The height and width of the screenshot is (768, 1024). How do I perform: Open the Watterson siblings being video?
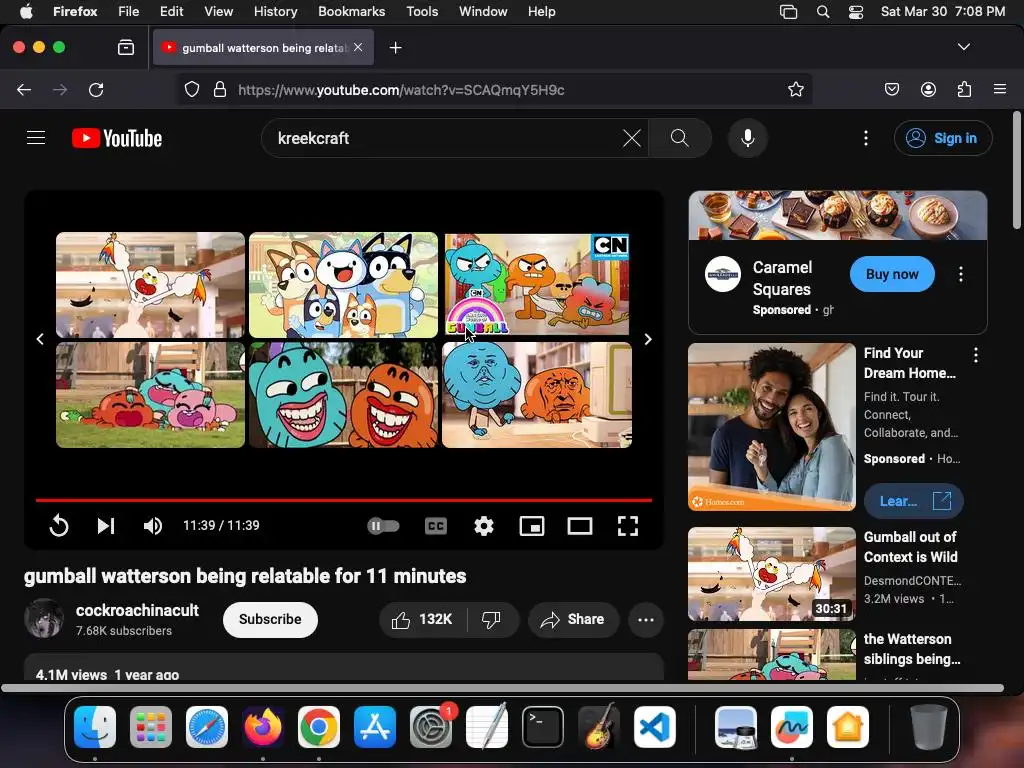pyautogui.click(x=912, y=649)
